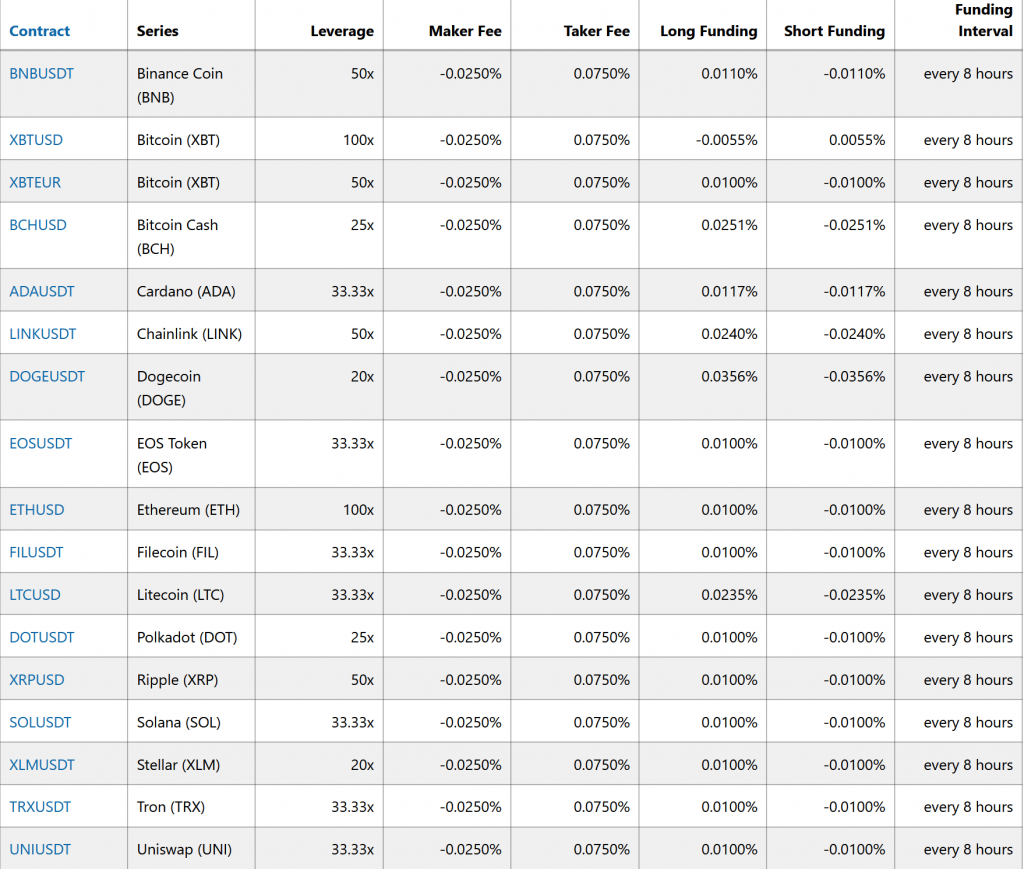Click the UNIUSDT contract link

click(40, 849)
